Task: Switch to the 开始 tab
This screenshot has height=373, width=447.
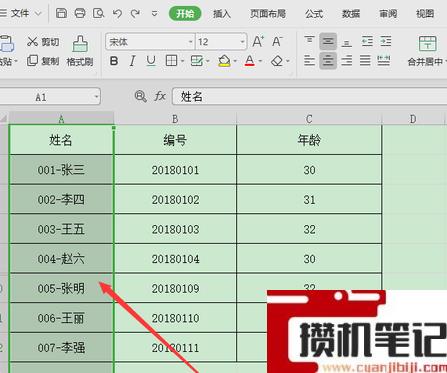Action: click(185, 14)
